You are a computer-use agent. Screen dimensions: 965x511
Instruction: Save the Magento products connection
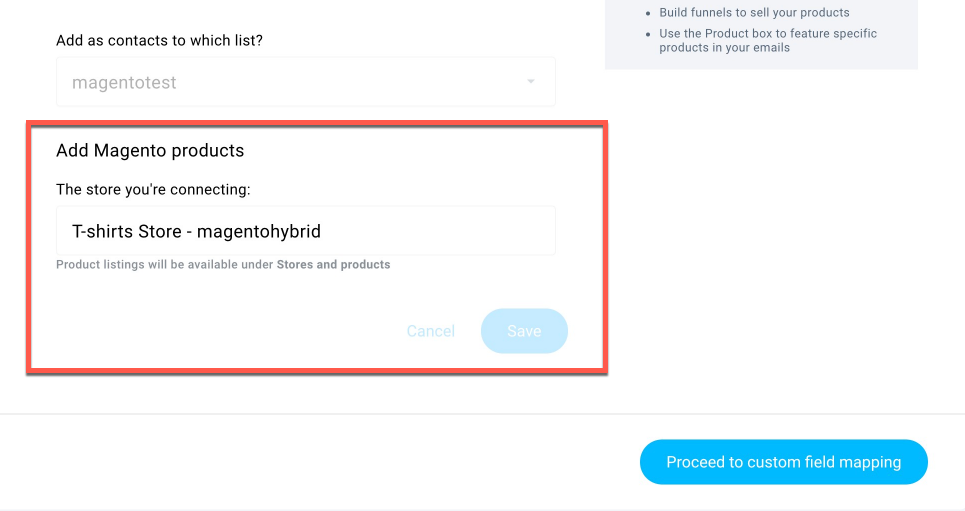(x=524, y=331)
